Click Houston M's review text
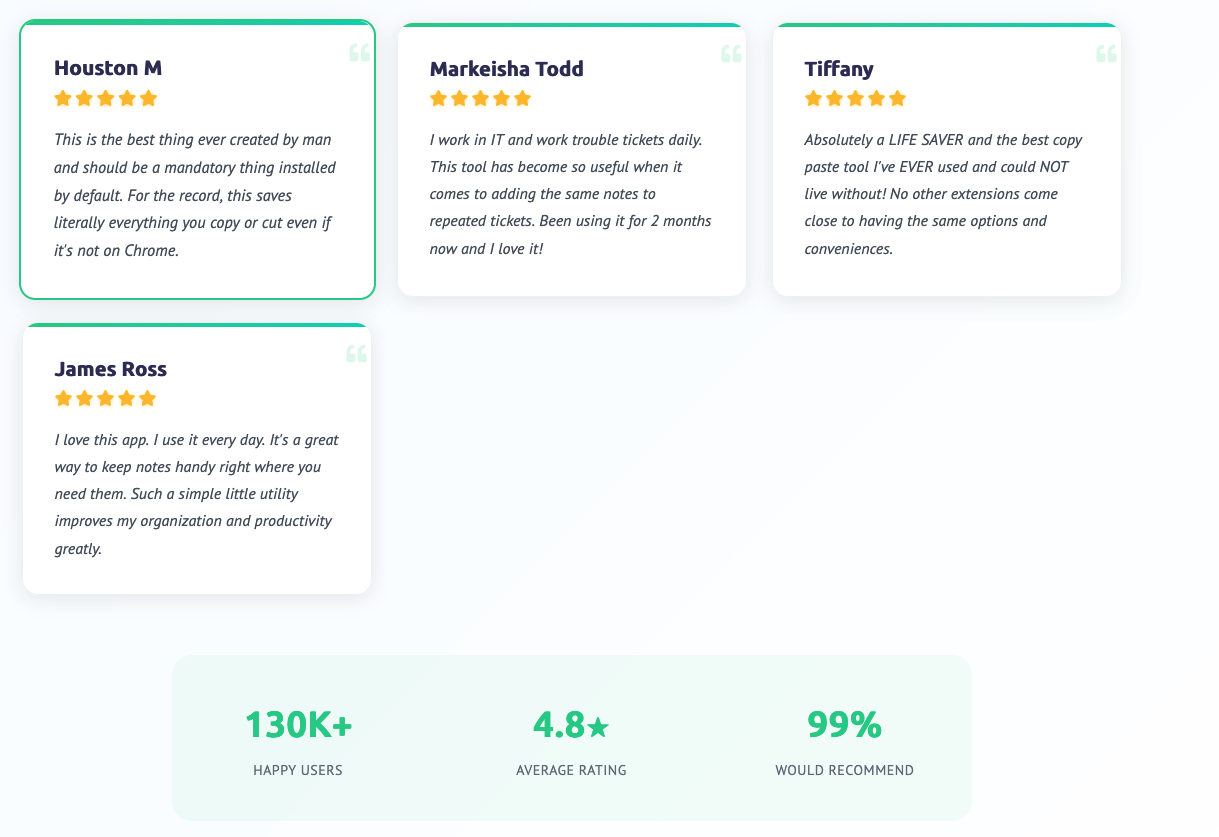Screen dimensions: 1219x837 [x=196, y=195]
